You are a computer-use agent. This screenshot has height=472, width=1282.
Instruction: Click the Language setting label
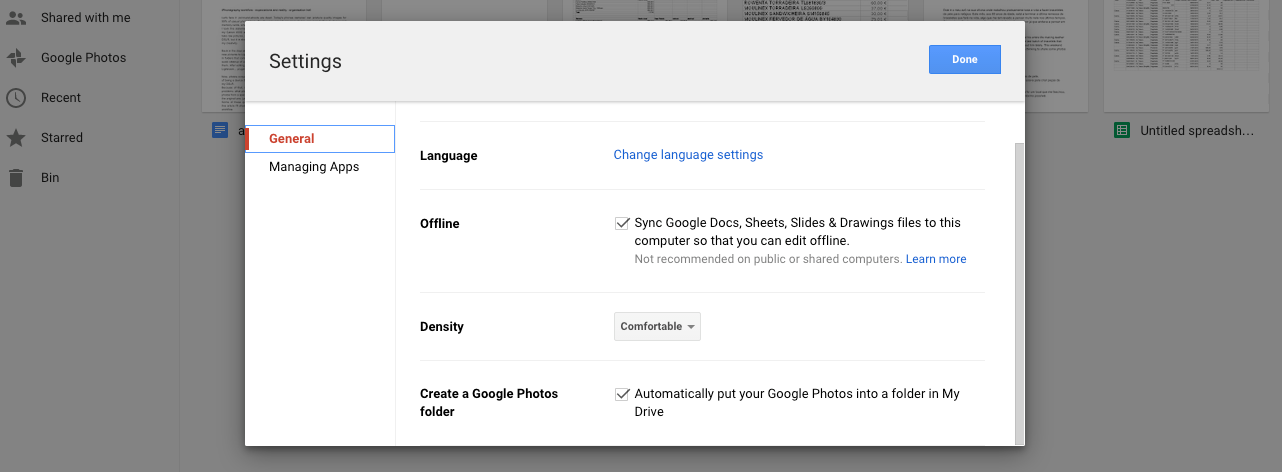click(449, 156)
